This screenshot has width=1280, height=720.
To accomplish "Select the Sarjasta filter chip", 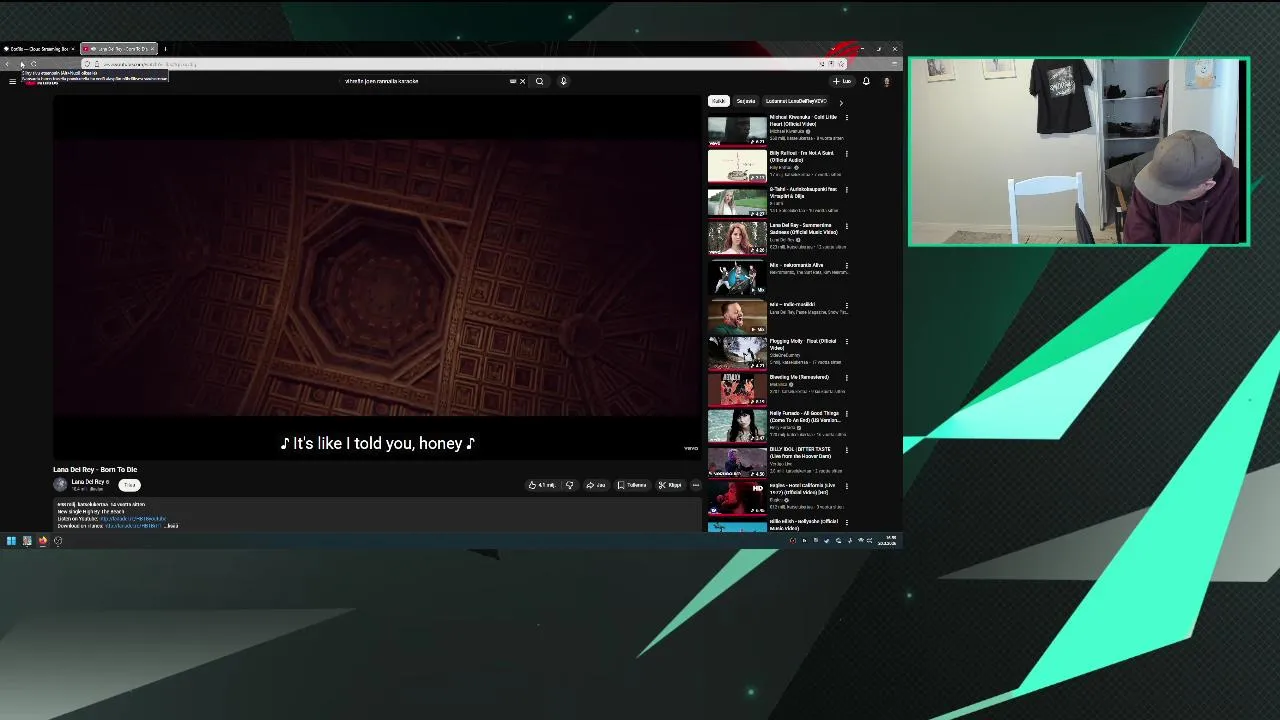I will tap(746, 101).
